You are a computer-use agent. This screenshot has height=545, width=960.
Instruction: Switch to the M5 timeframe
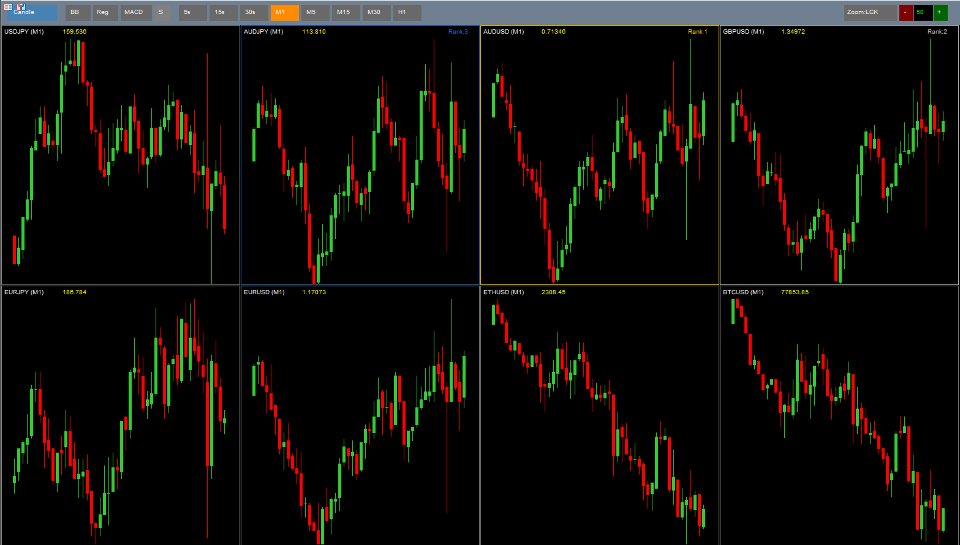[x=315, y=13]
